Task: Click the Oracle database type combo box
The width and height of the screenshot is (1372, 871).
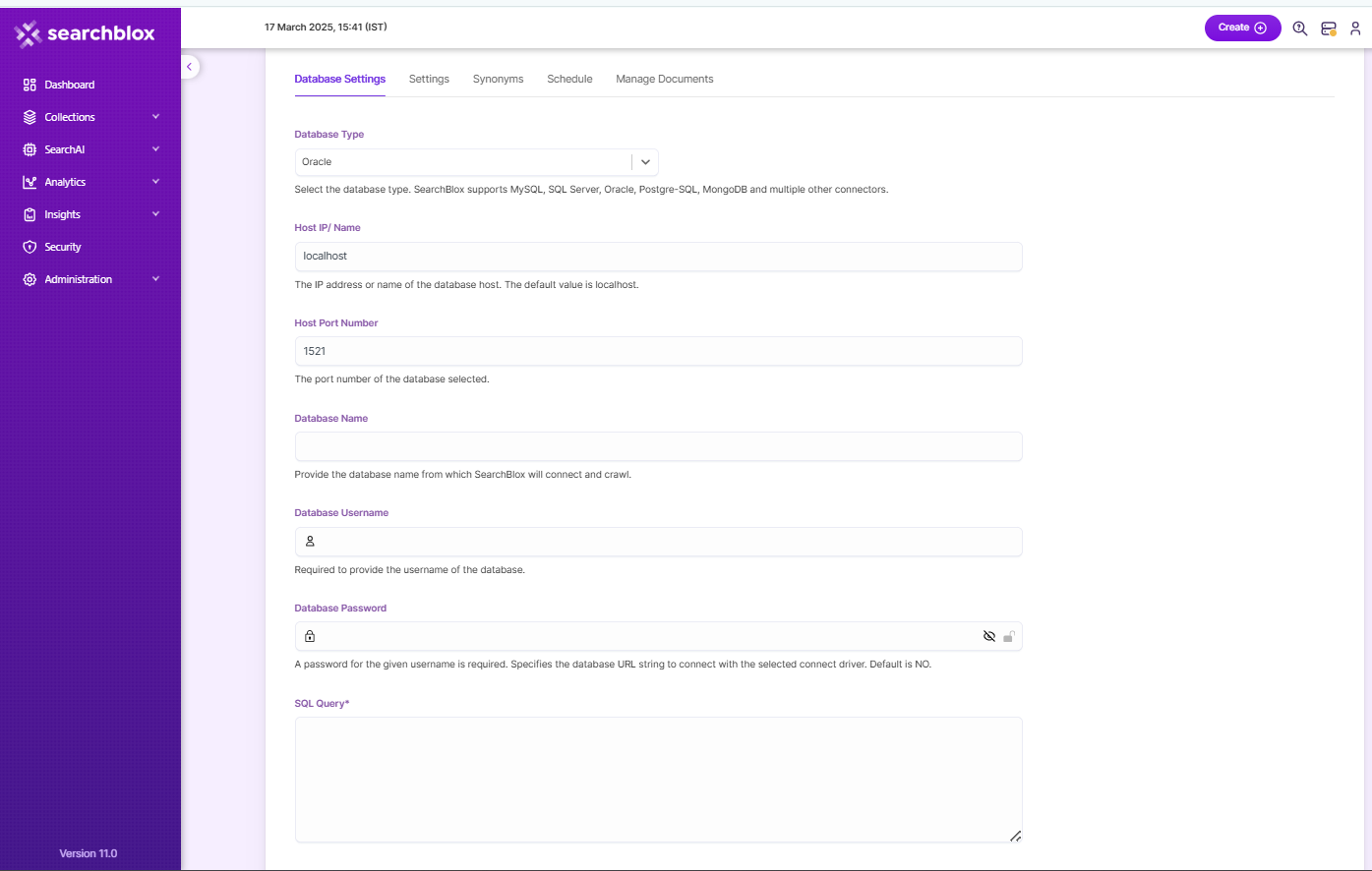Action: point(476,162)
